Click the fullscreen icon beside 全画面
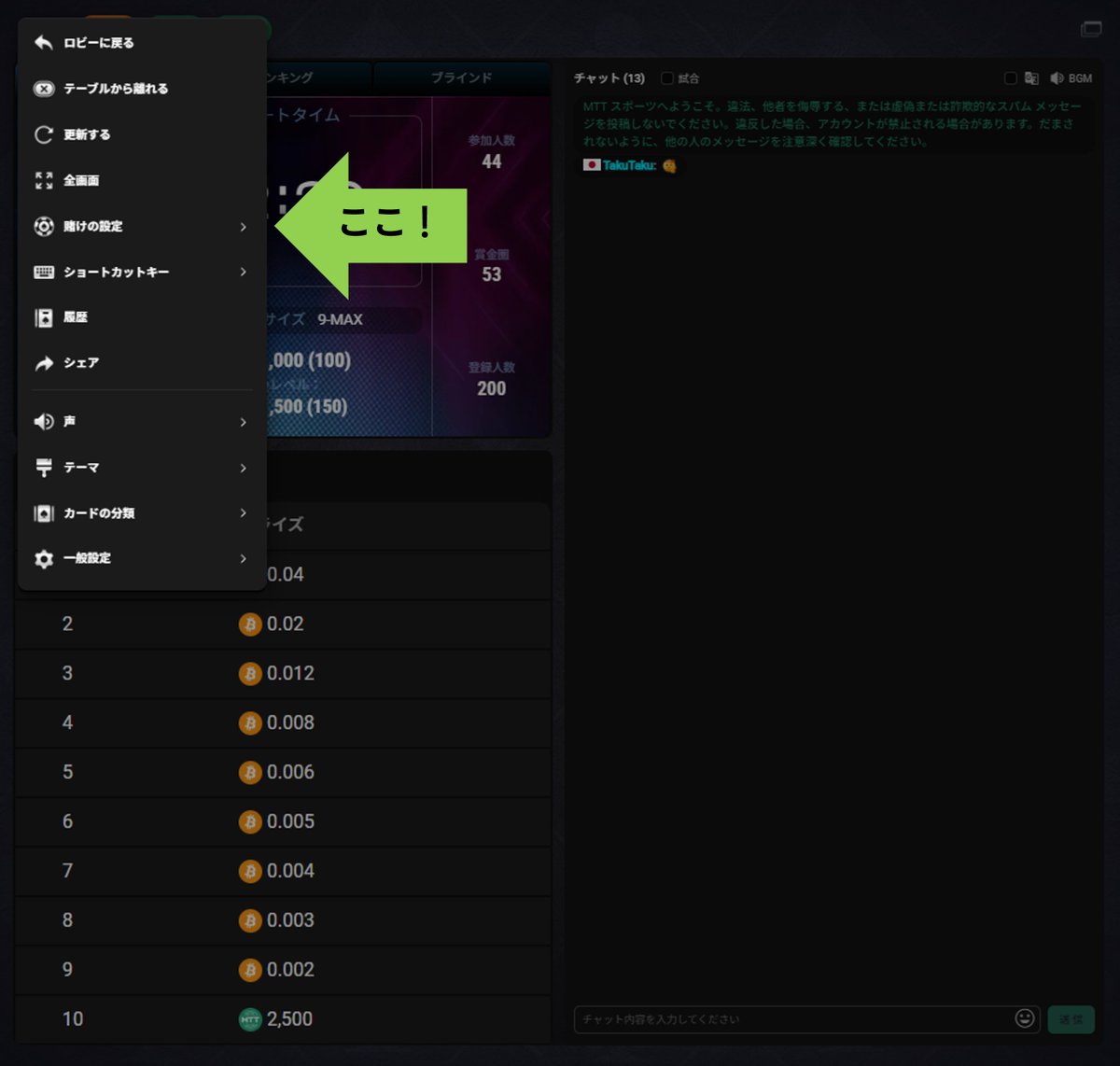Screen dimensions: 1120x1066 point(44,180)
